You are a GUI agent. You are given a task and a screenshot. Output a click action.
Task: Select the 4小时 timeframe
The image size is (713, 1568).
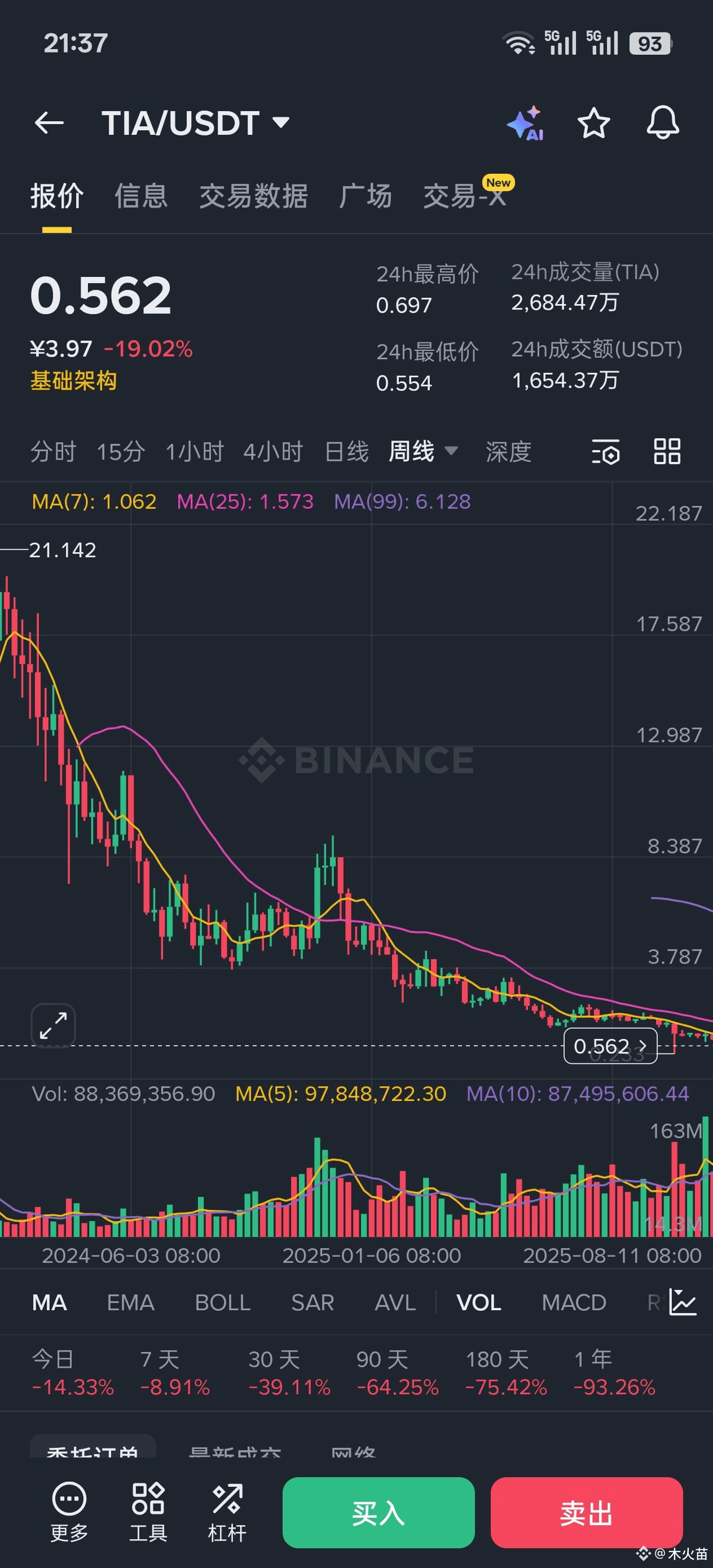tap(274, 452)
